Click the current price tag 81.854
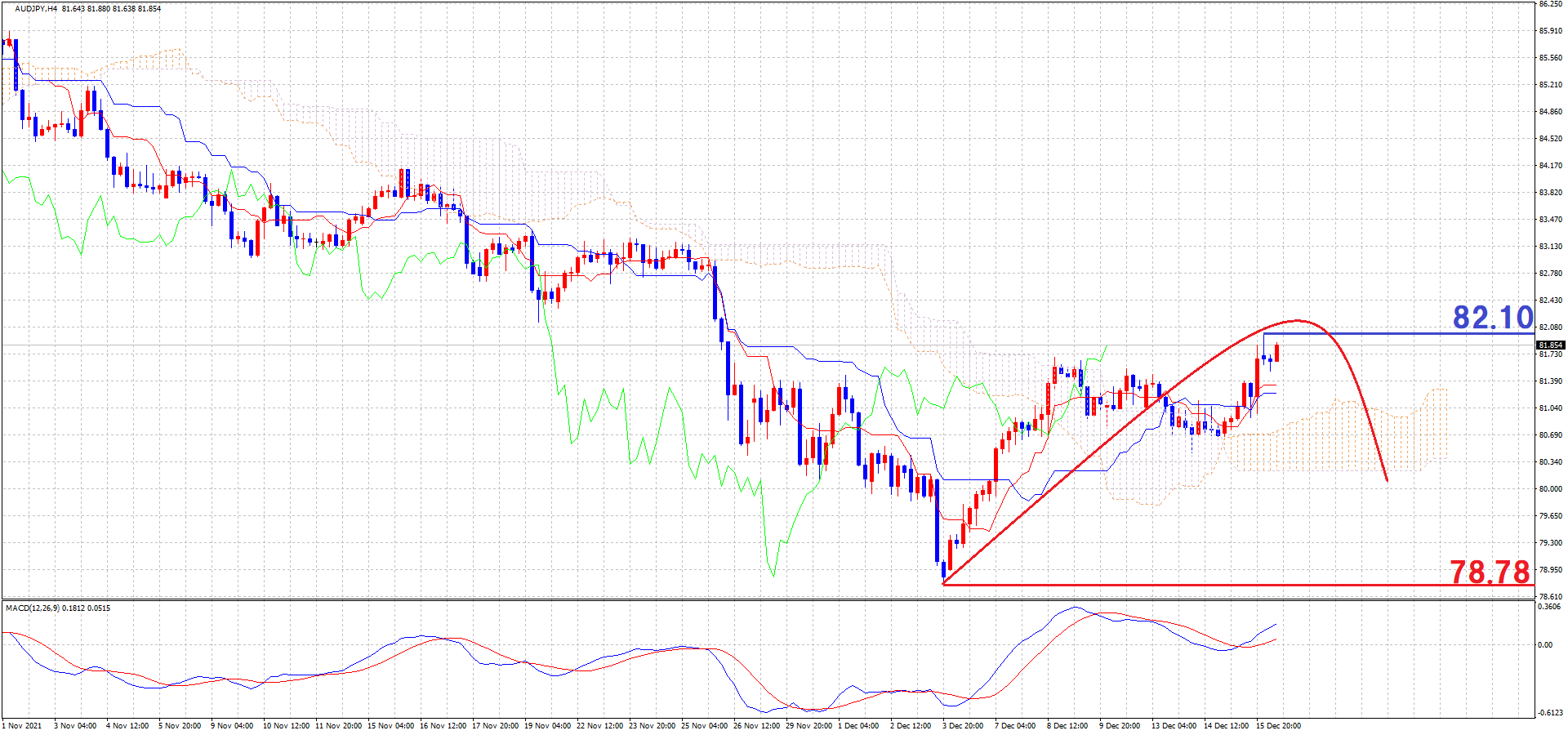This screenshot has width=1568, height=735. pos(1550,345)
